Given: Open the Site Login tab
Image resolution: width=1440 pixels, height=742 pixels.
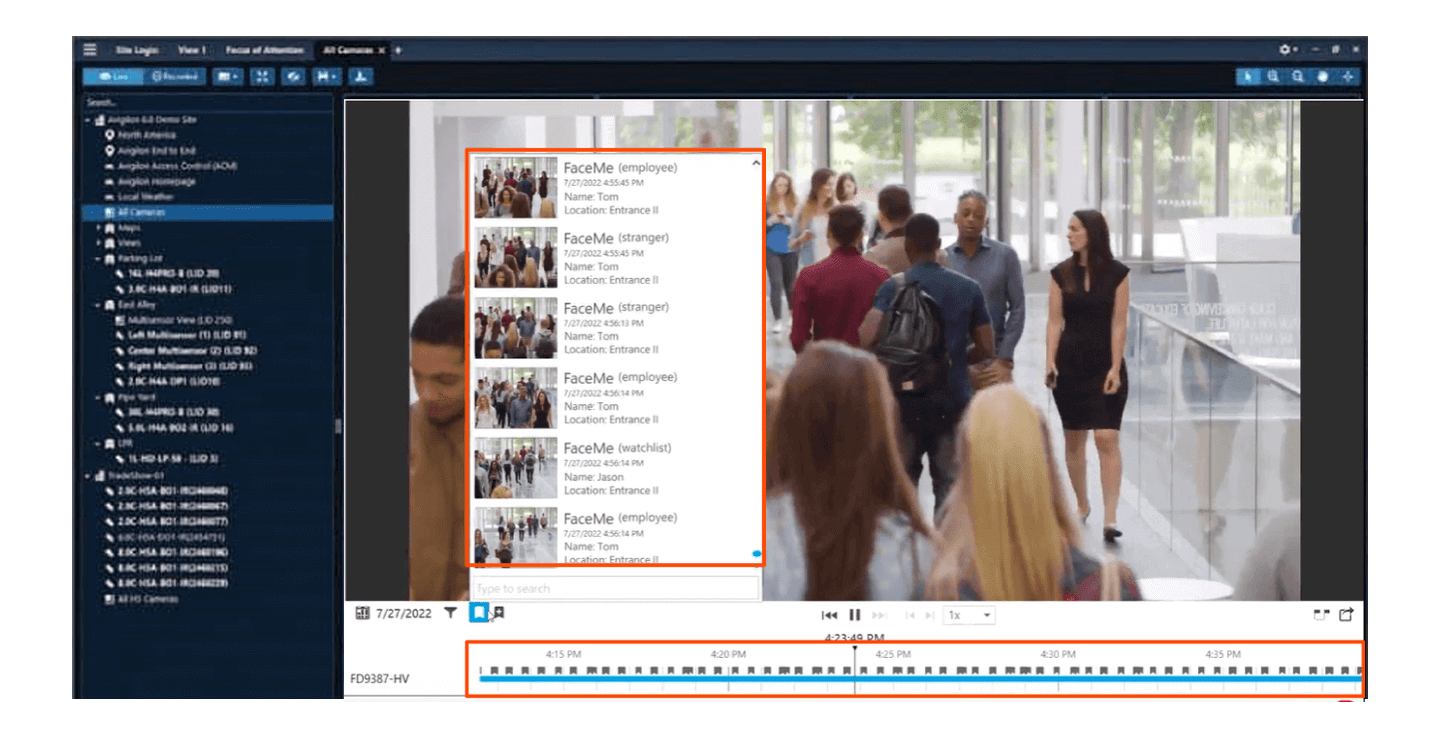Looking at the screenshot, I should 137,49.
